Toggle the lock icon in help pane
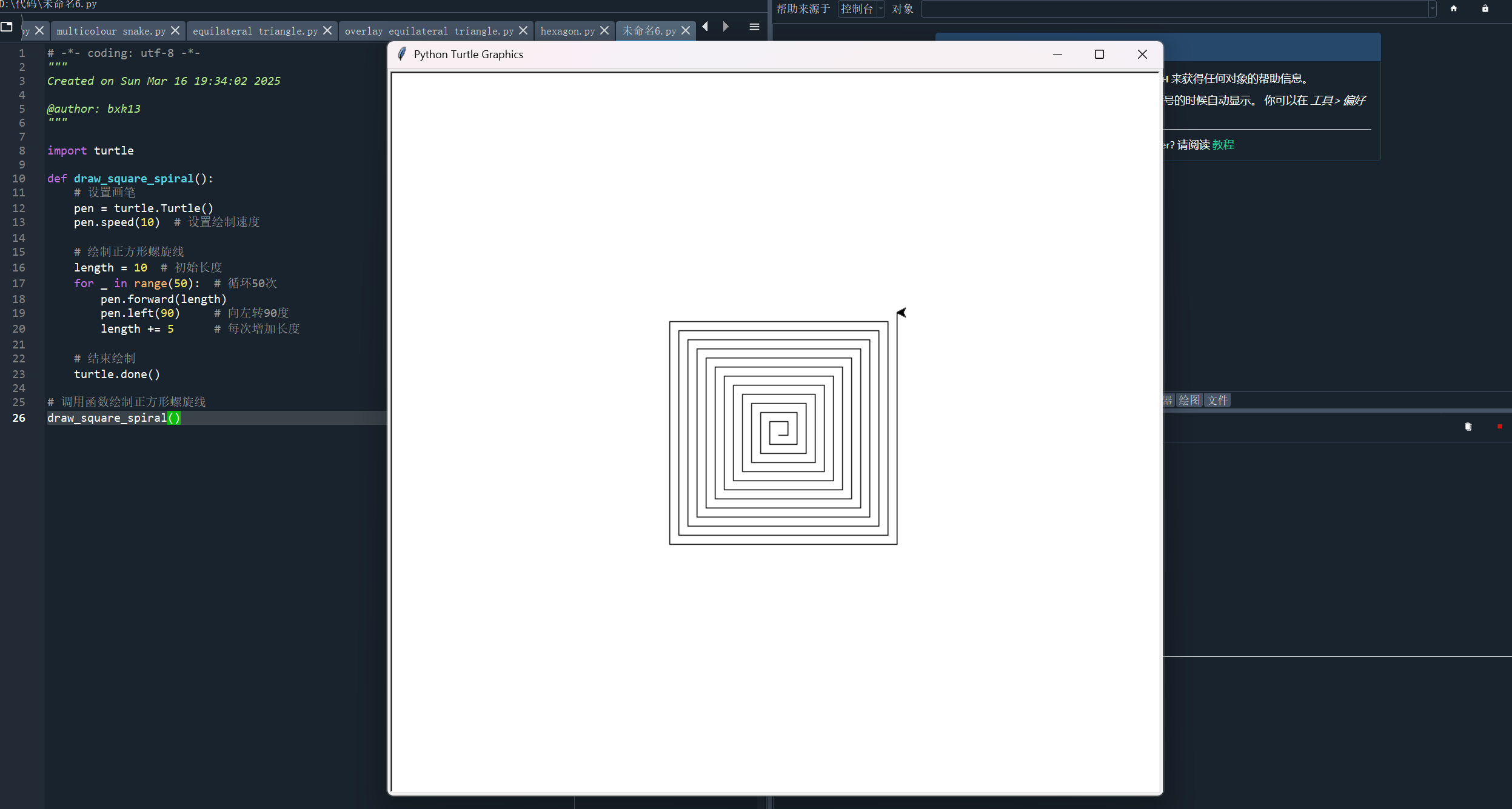The height and width of the screenshot is (809, 1512). pos(1485,8)
